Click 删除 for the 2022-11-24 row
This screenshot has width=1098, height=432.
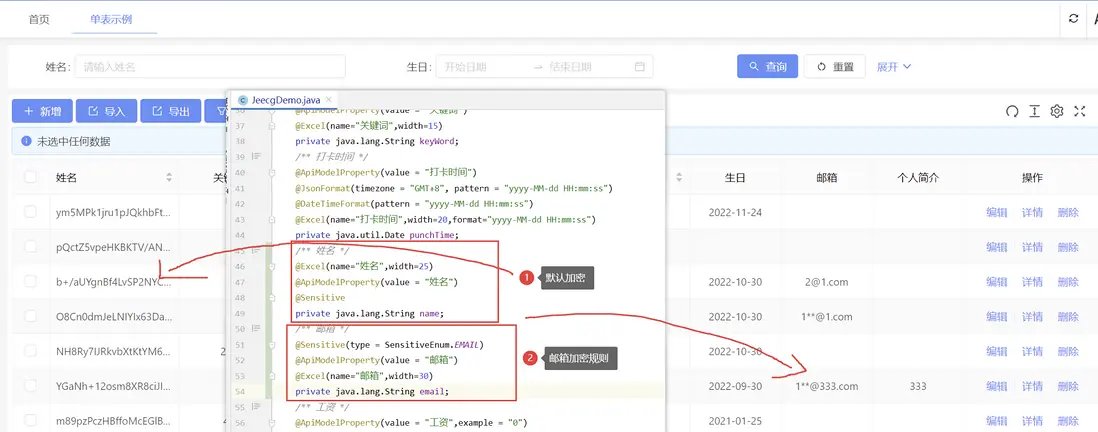point(1068,212)
